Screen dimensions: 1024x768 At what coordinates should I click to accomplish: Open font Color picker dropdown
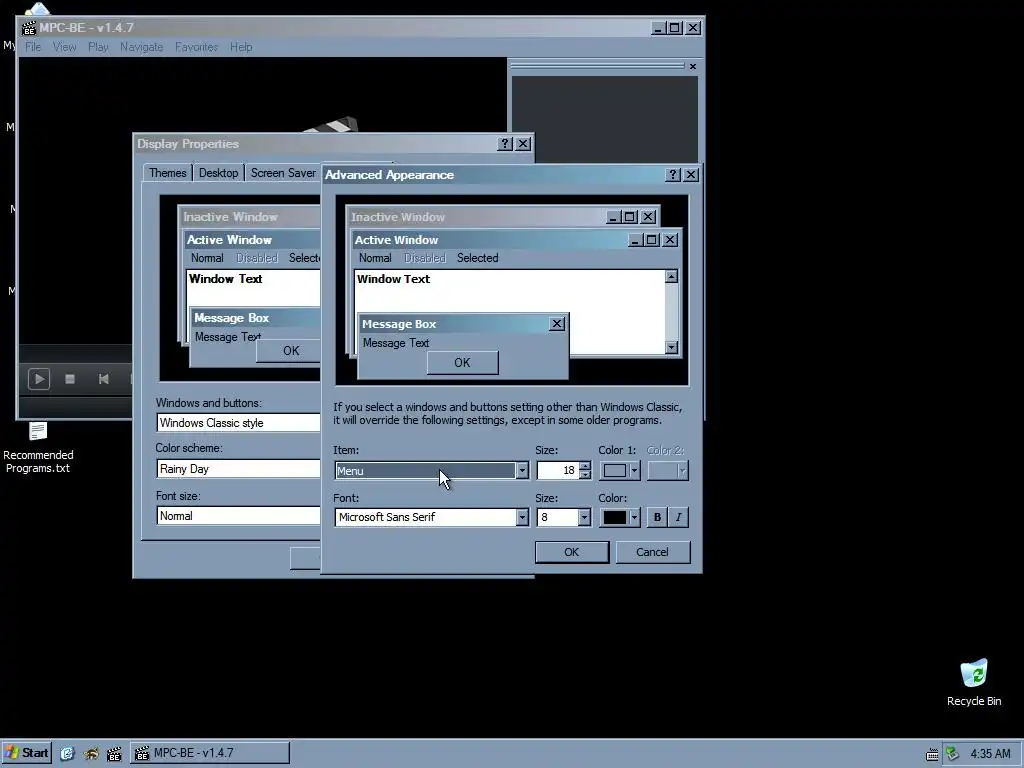coord(620,517)
